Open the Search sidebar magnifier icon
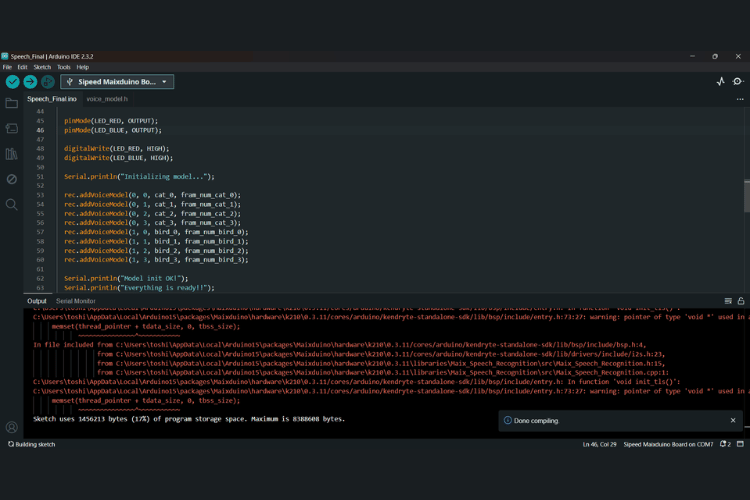The image size is (750, 500). [11, 205]
